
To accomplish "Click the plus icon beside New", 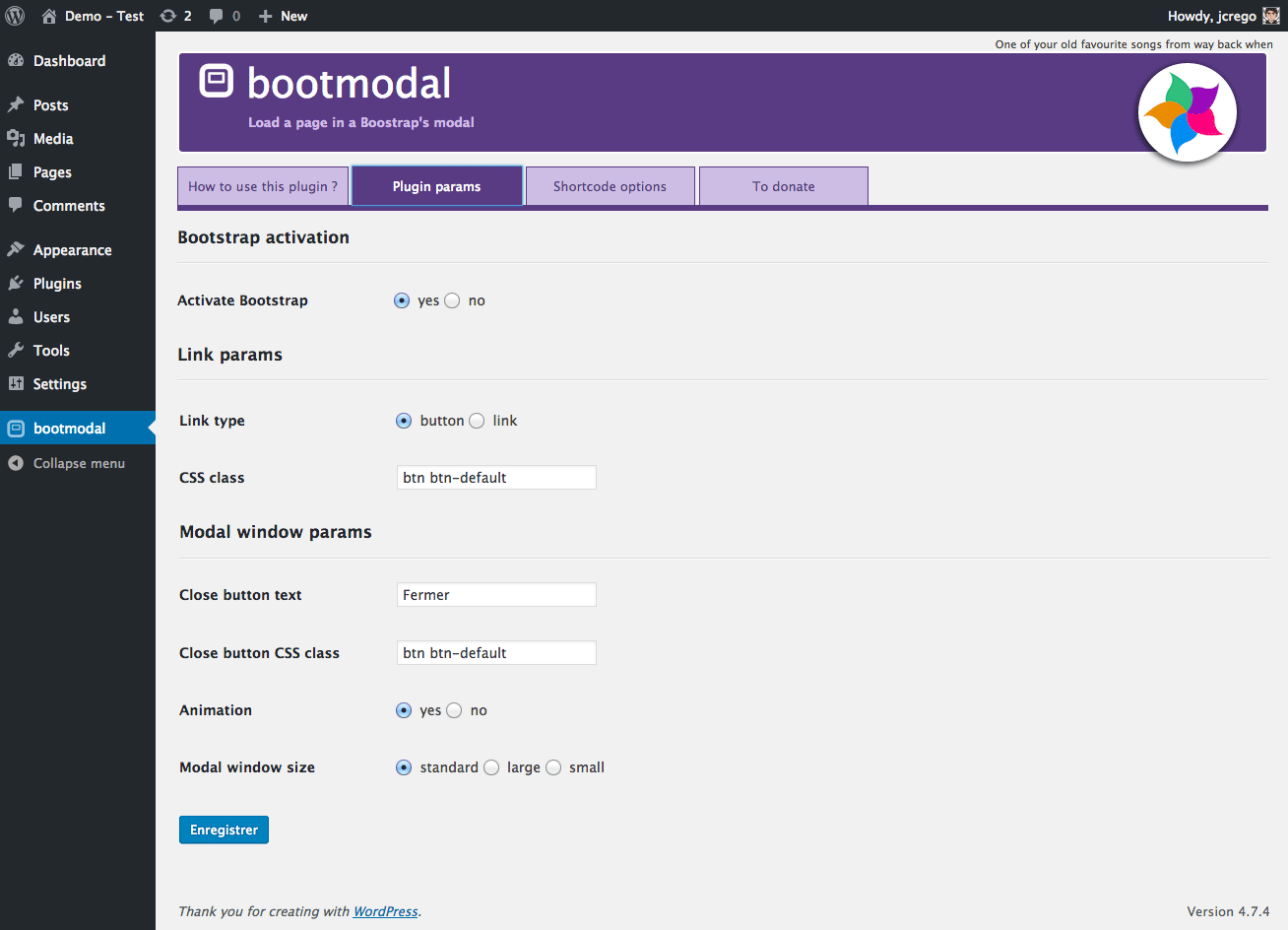I will 265,16.
